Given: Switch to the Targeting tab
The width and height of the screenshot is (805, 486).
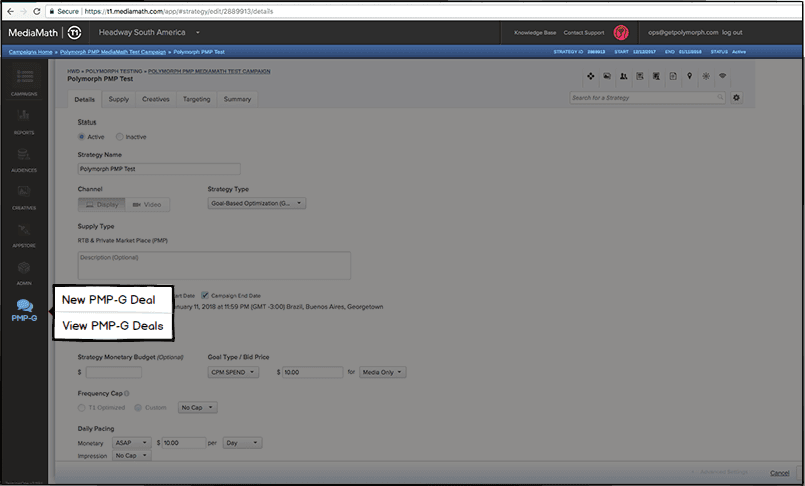Looking at the screenshot, I should click(x=197, y=99).
